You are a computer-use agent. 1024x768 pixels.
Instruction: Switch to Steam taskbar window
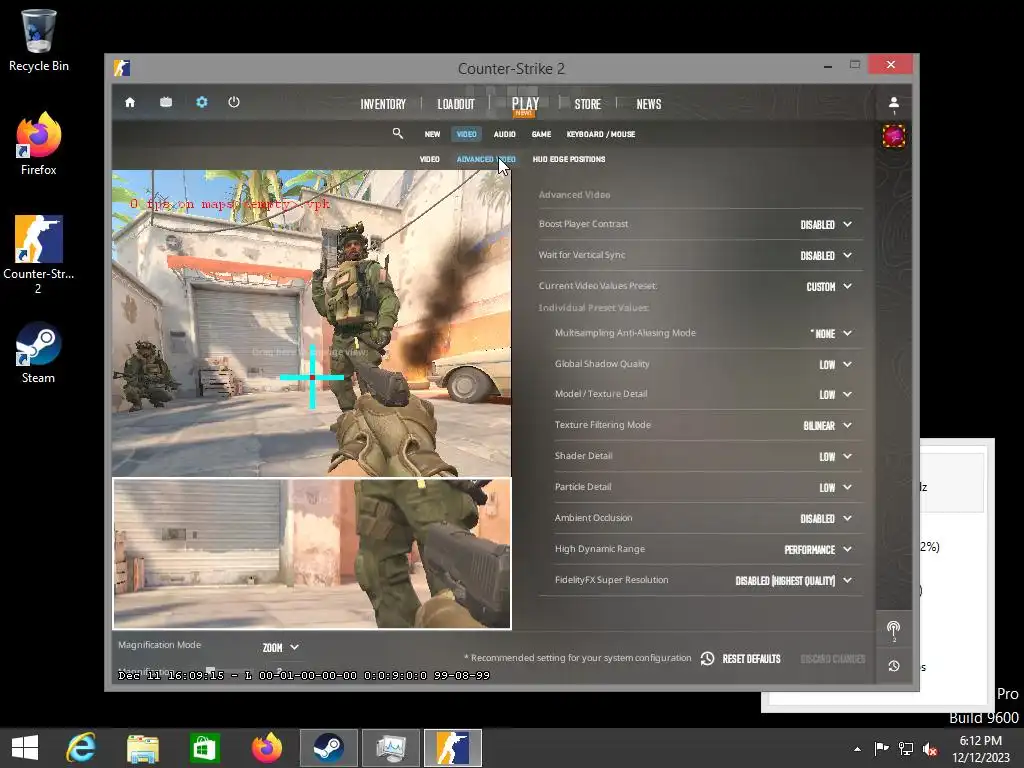click(328, 748)
